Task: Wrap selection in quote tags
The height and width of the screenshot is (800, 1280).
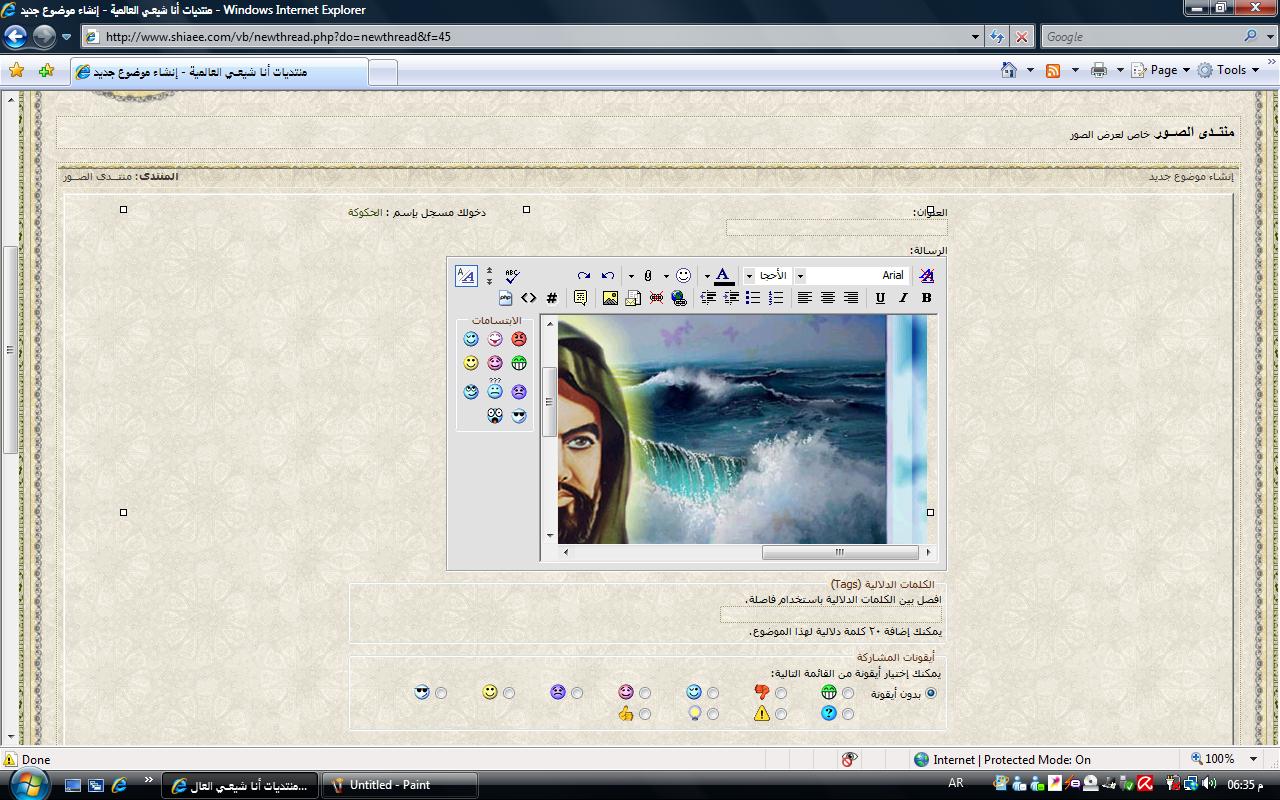Action: point(580,298)
